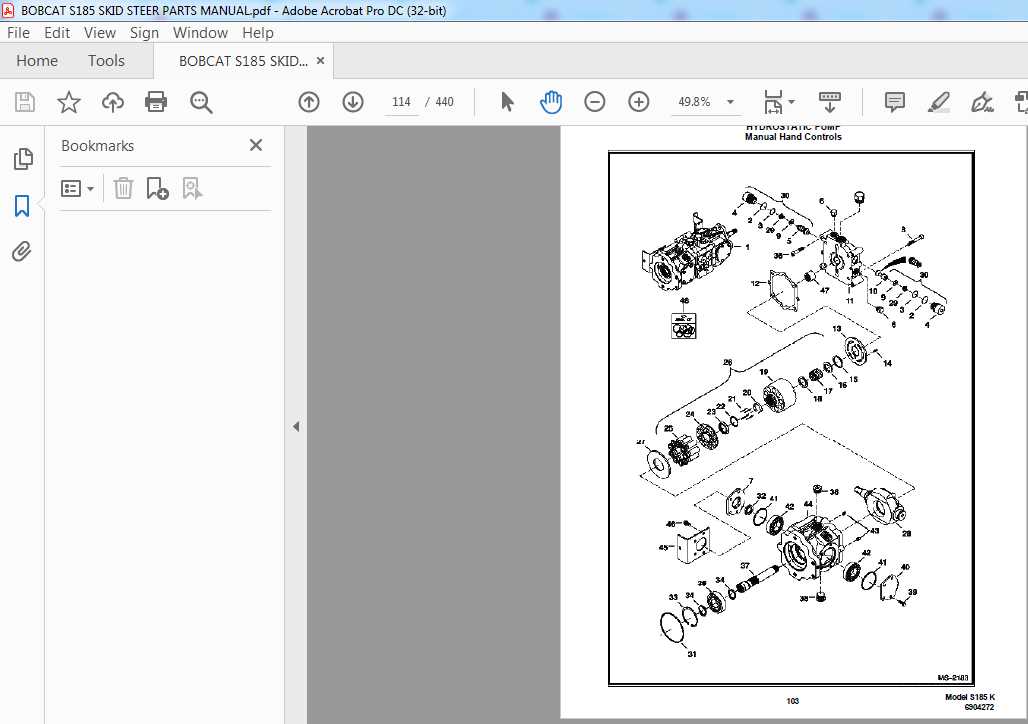Select the BOBCAT S185 SKID document tab

[243, 61]
